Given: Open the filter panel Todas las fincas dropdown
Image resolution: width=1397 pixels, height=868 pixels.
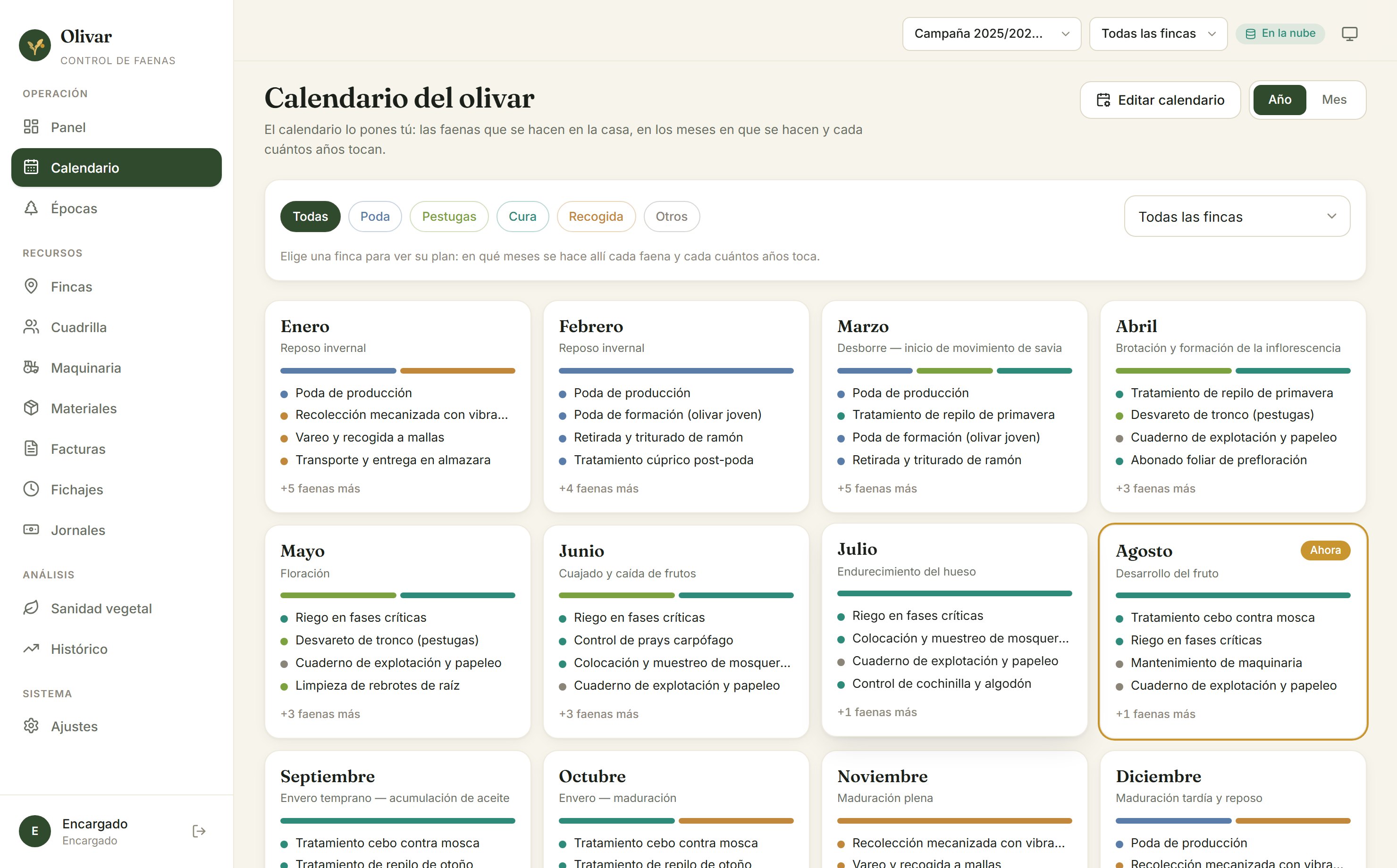Looking at the screenshot, I should (1237, 217).
